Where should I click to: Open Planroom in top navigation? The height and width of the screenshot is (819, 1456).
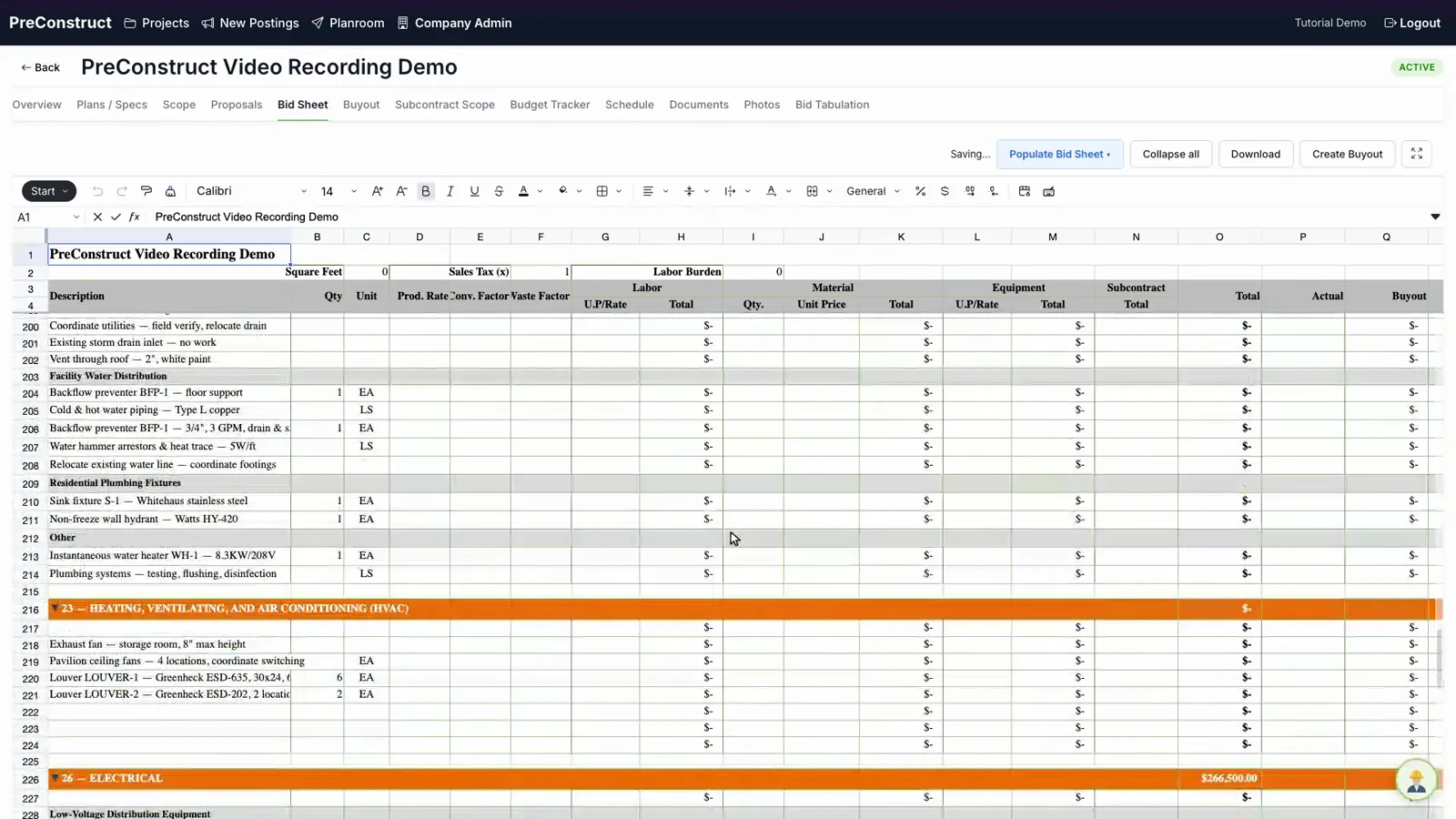[x=348, y=23]
